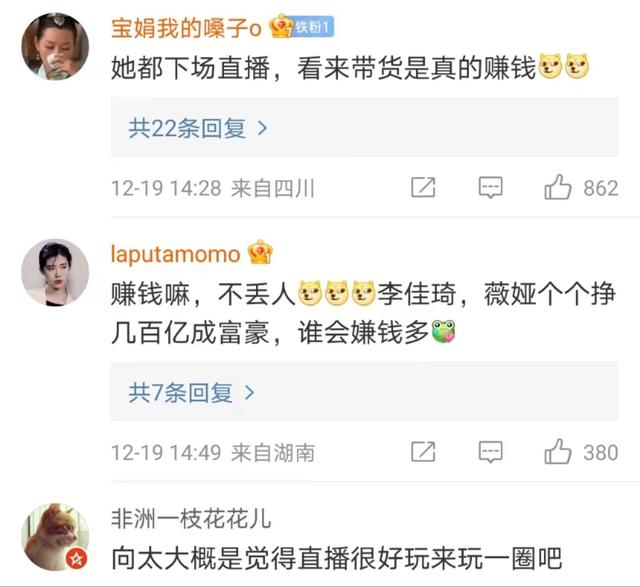
Task: Reply to the 宝娟我的嗓子o comment
Action: point(490,188)
